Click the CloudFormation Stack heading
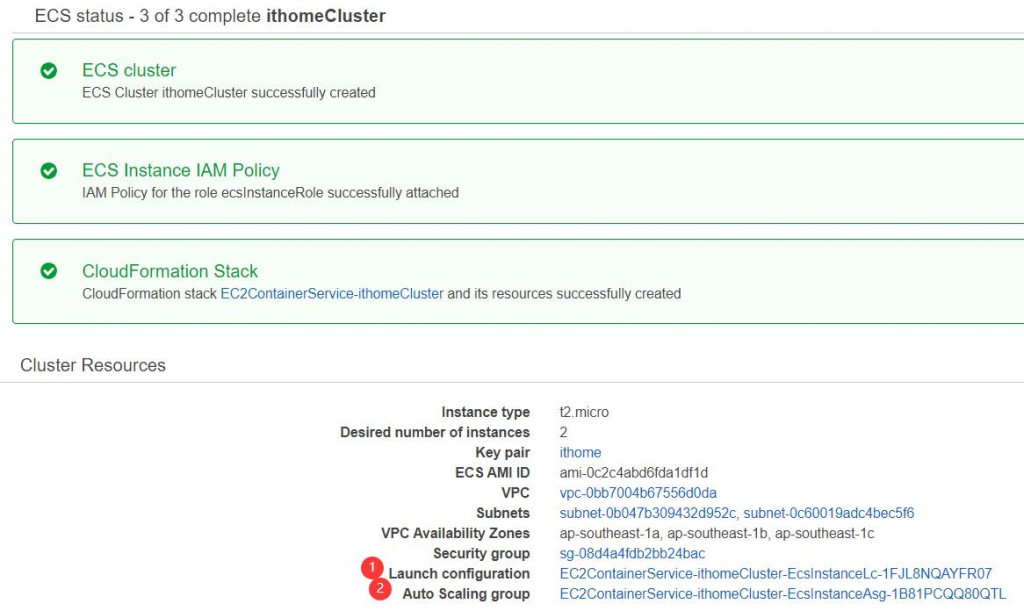1024x611 pixels. tap(170, 271)
